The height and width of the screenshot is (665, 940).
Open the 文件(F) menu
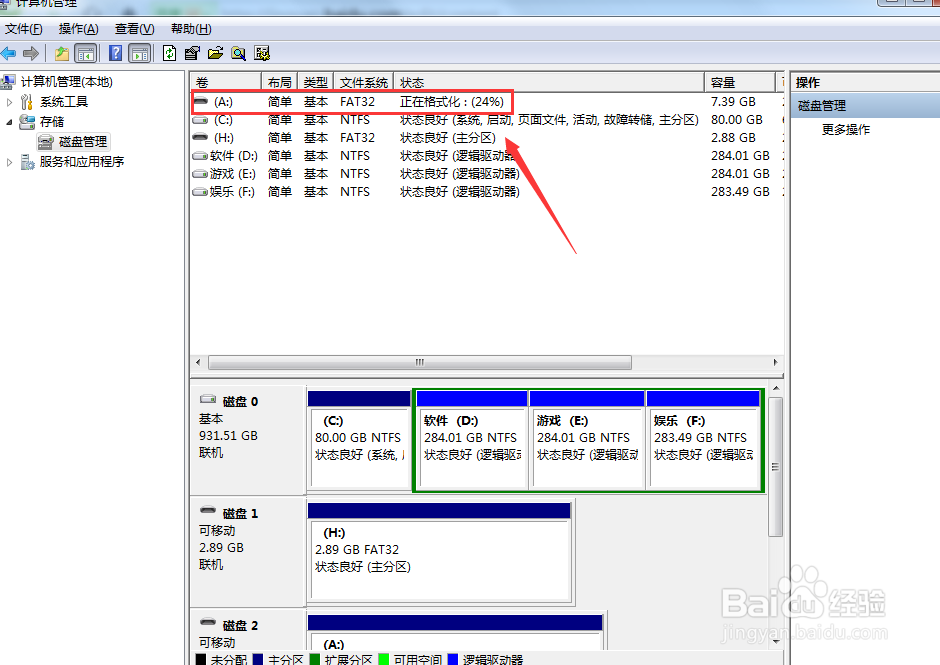click(23, 29)
